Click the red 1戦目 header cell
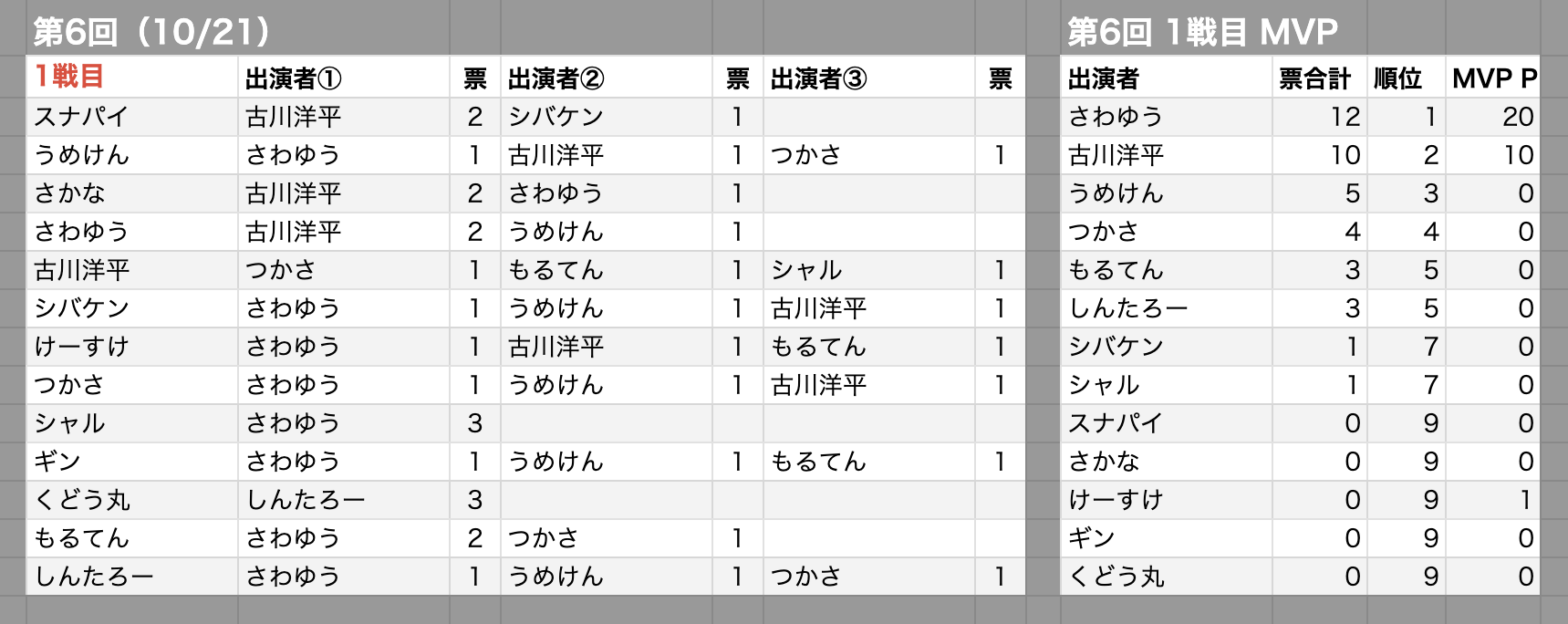This screenshot has width=1568, height=624. pyautogui.click(x=69, y=78)
